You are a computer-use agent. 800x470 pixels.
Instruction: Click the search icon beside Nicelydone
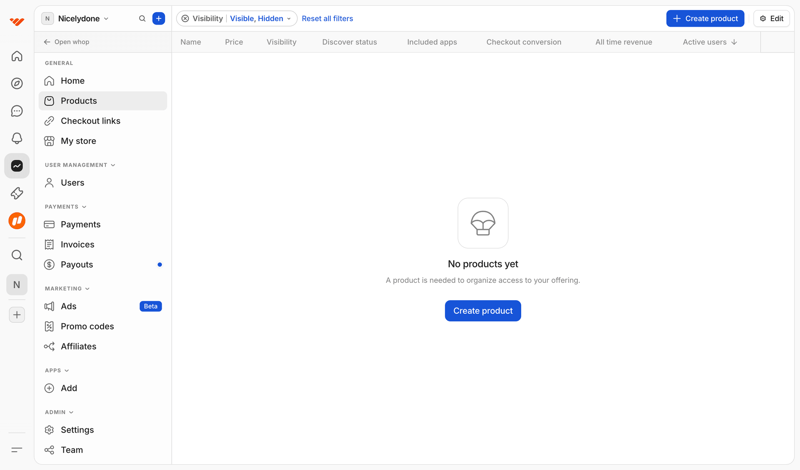pos(142,18)
